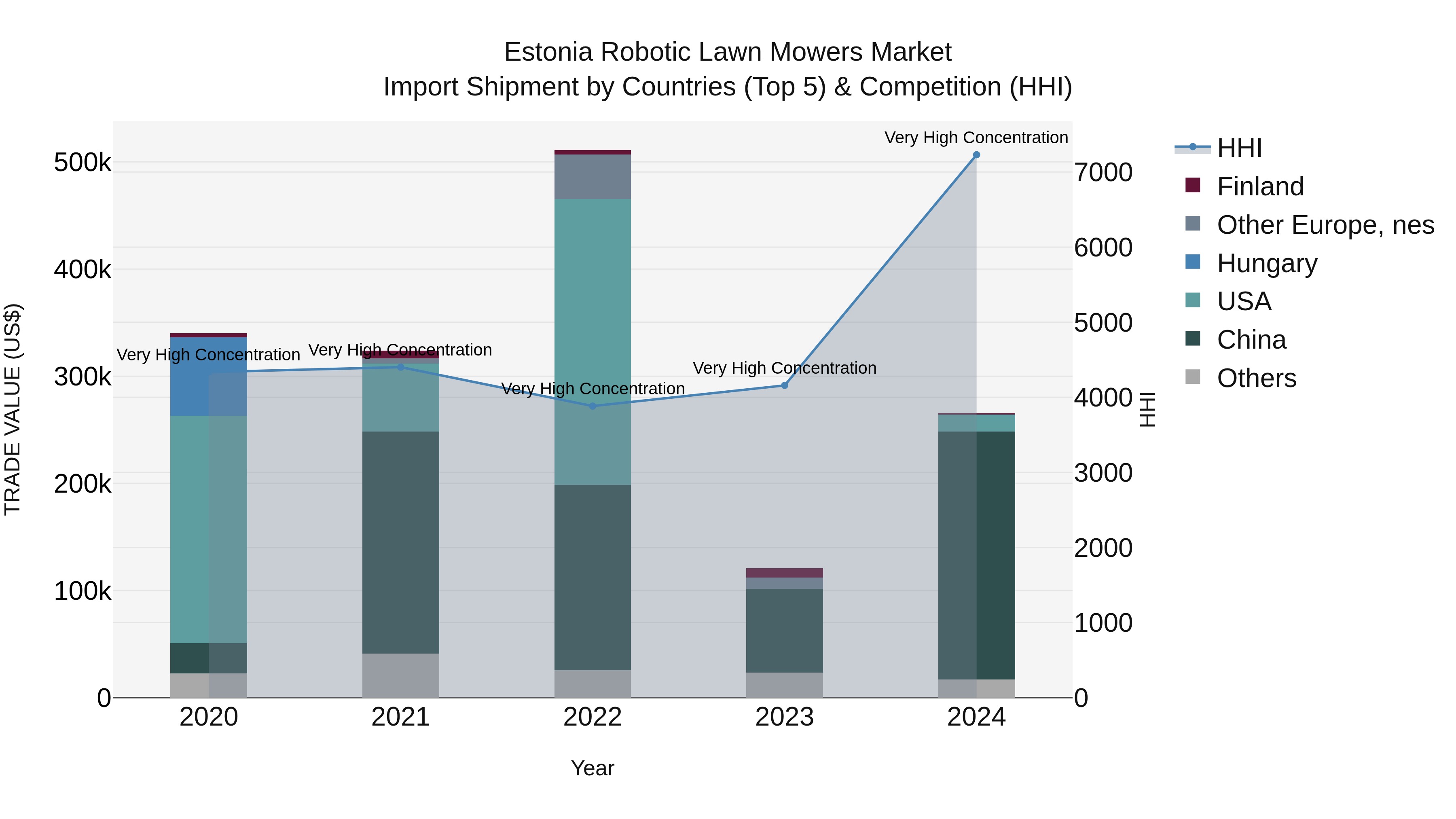Toggle the Finland legend entry
This screenshot has height=819, width=1456.
coord(1244,186)
